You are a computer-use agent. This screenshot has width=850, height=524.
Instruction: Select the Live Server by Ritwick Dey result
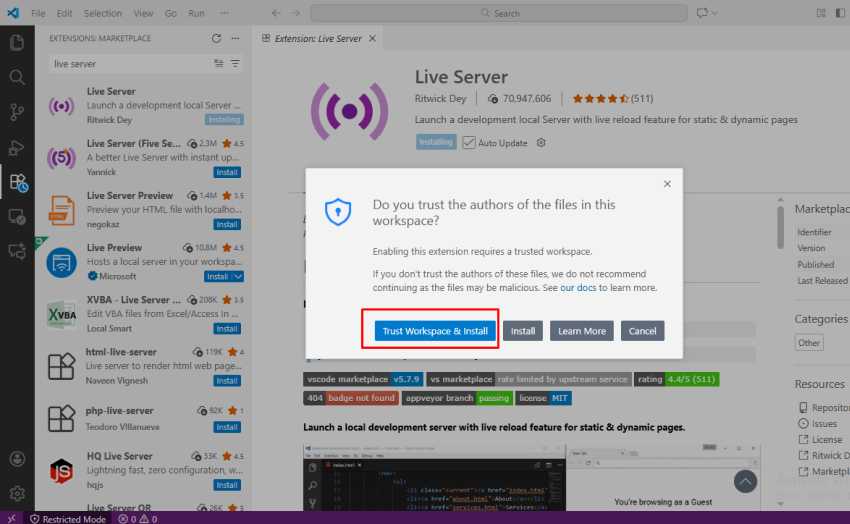[144, 105]
